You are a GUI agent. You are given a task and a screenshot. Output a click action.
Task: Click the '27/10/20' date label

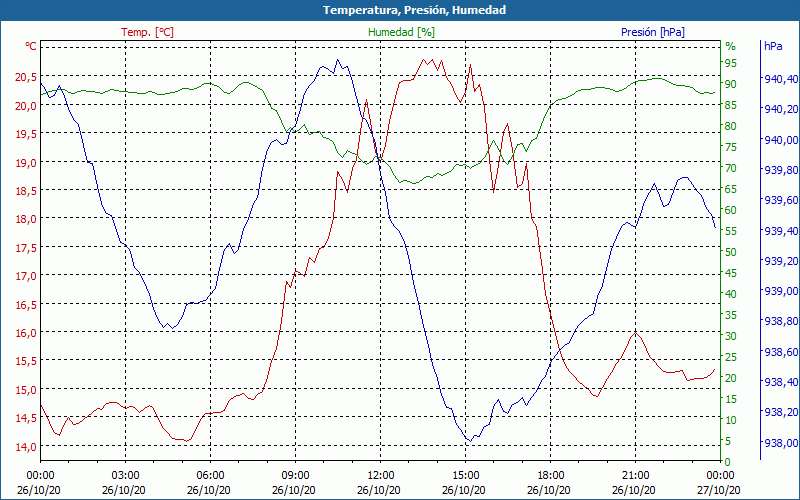click(718, 490)
